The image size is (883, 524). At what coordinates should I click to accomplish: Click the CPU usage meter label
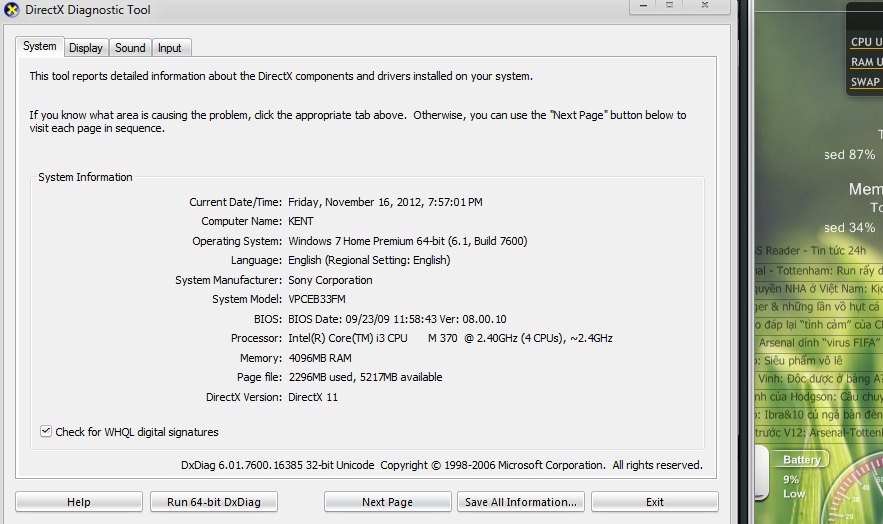click(x=865, y=42)
